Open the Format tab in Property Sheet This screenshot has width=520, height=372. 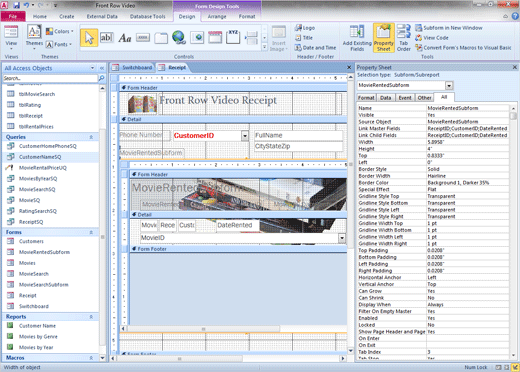[x=366, y=98]
